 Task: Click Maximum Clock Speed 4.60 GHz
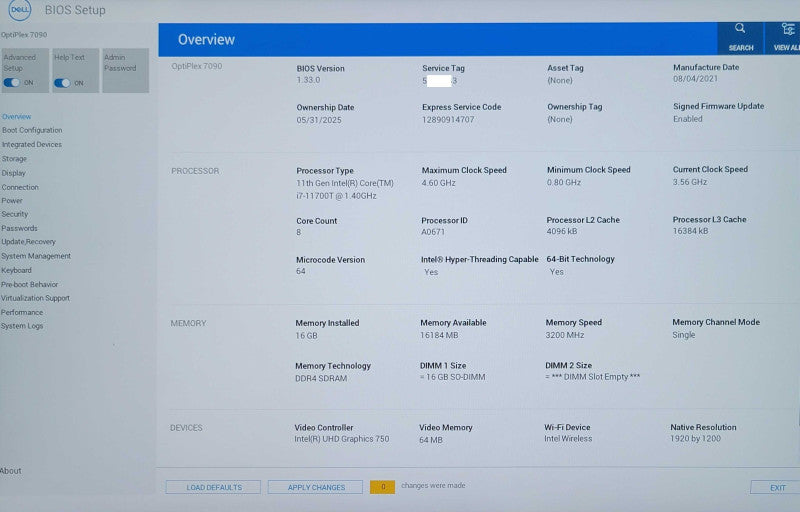pyautogui.click(x=438, y=183)
